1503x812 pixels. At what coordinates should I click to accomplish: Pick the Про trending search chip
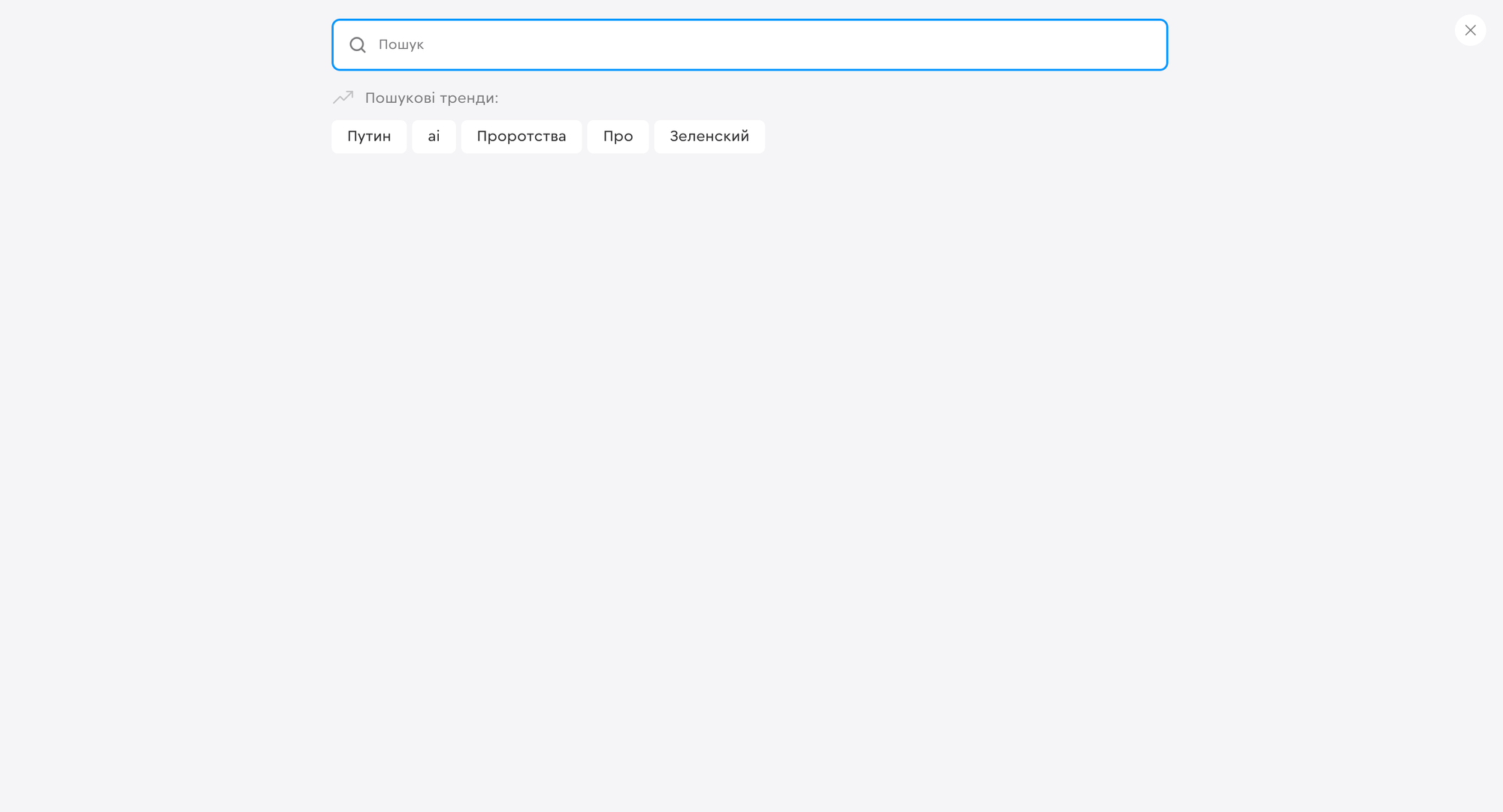618,137
